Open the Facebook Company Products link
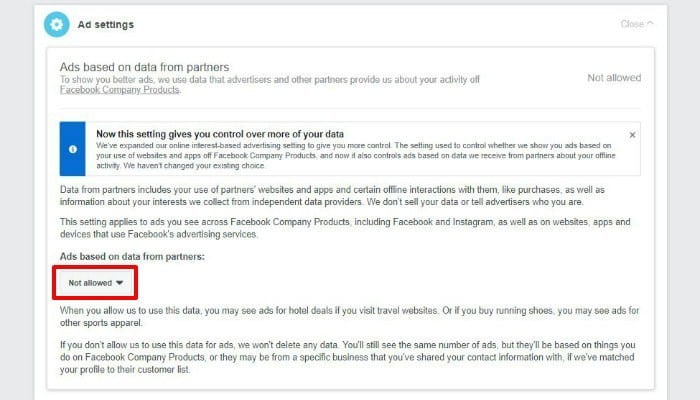This screenshot has width=700, height=400. 120,90
